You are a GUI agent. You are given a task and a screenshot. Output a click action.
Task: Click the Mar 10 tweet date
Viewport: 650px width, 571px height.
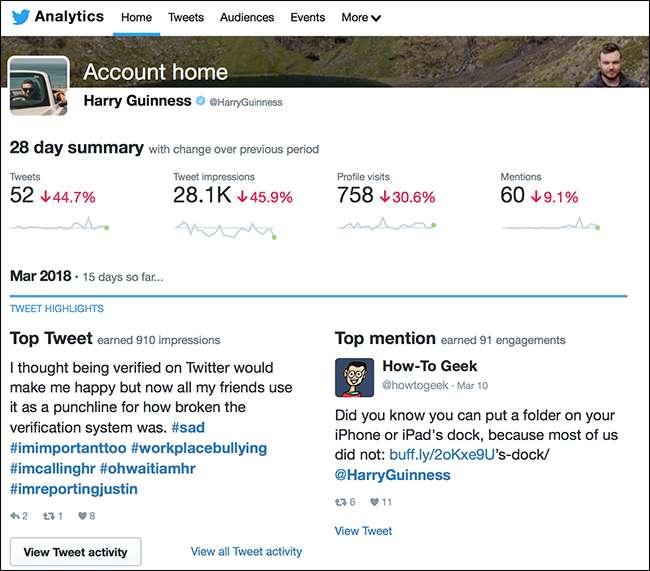(472, 386)
